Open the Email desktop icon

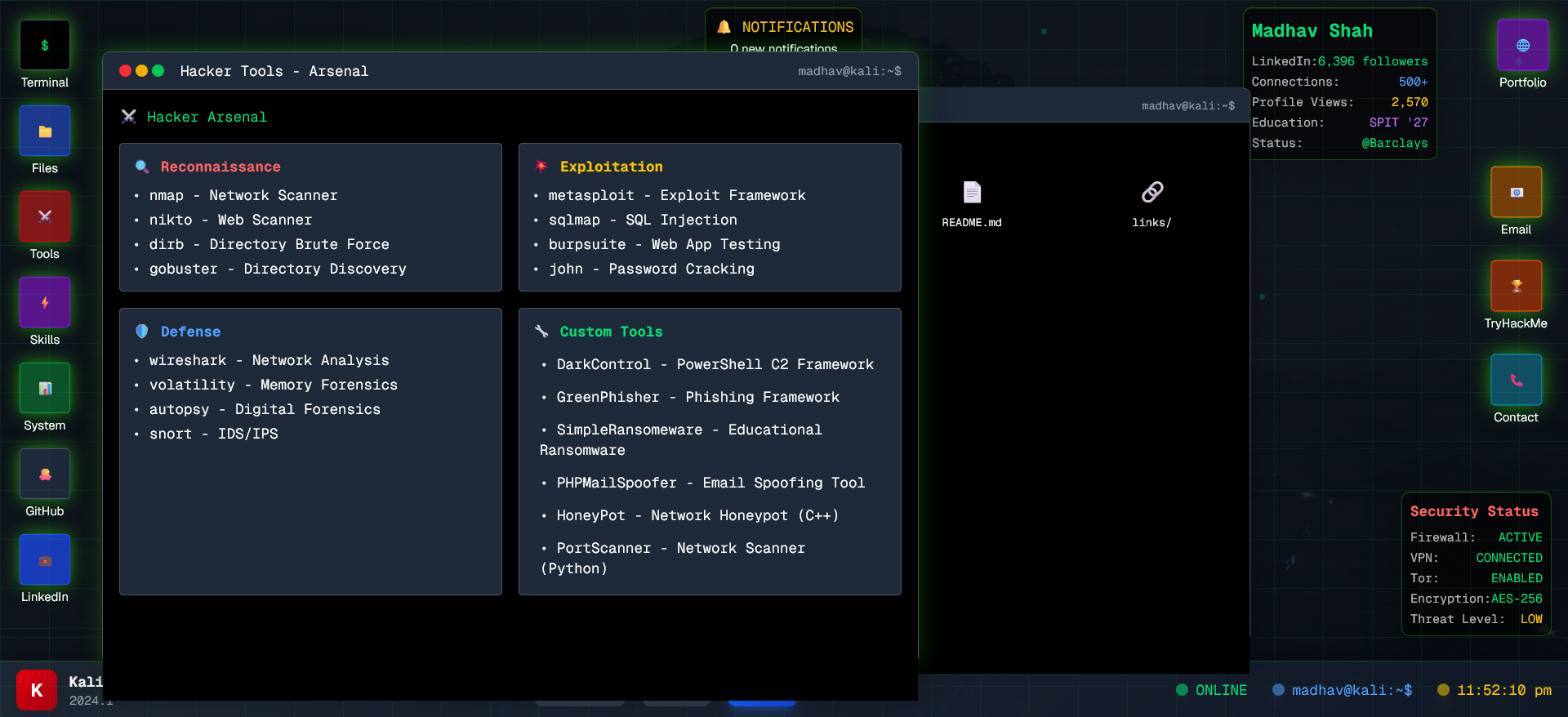1516,192
